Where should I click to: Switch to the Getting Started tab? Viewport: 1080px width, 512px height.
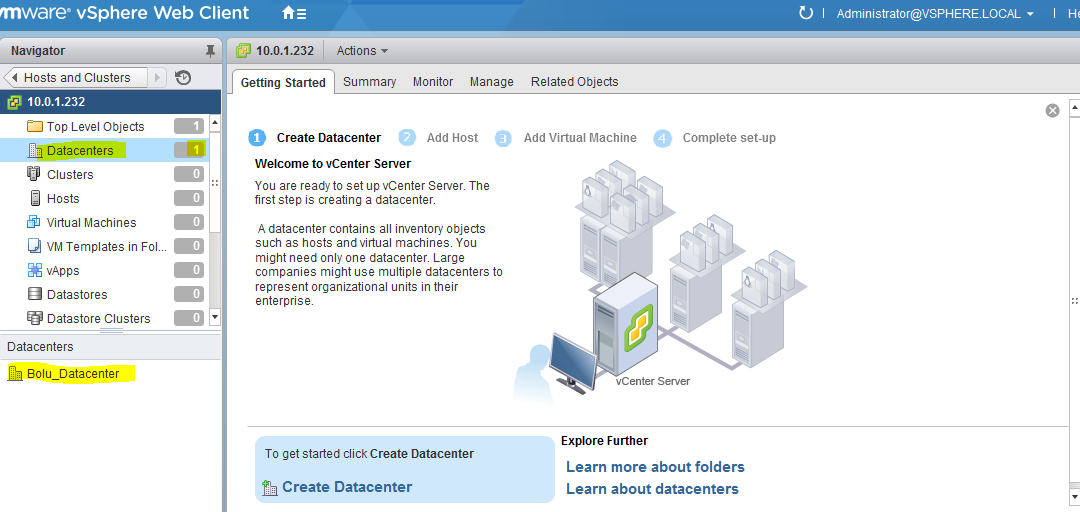[x=283, y=82]
